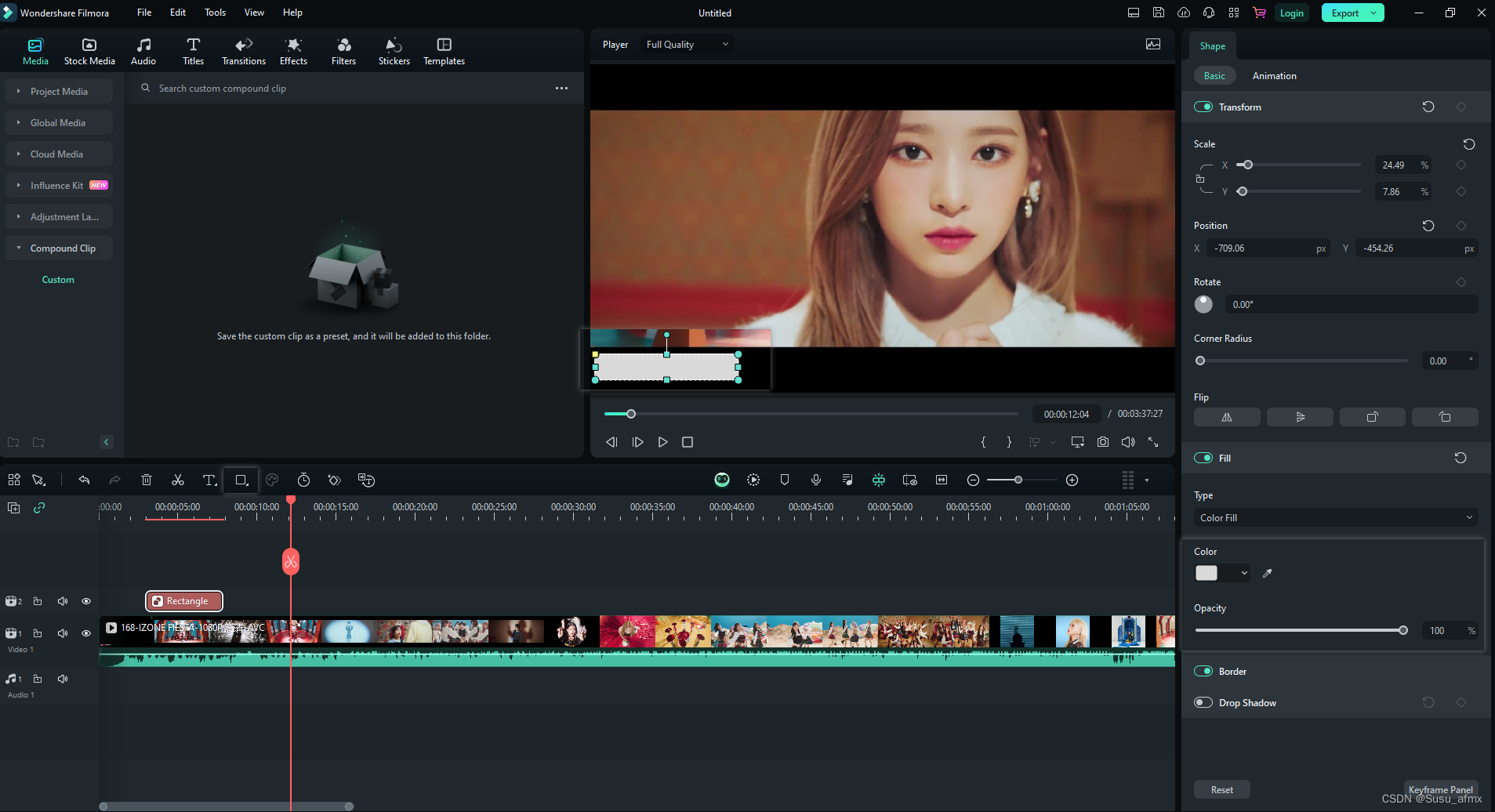Flip the shape horizontally

pyautogui.click(x=1227, y=417)
